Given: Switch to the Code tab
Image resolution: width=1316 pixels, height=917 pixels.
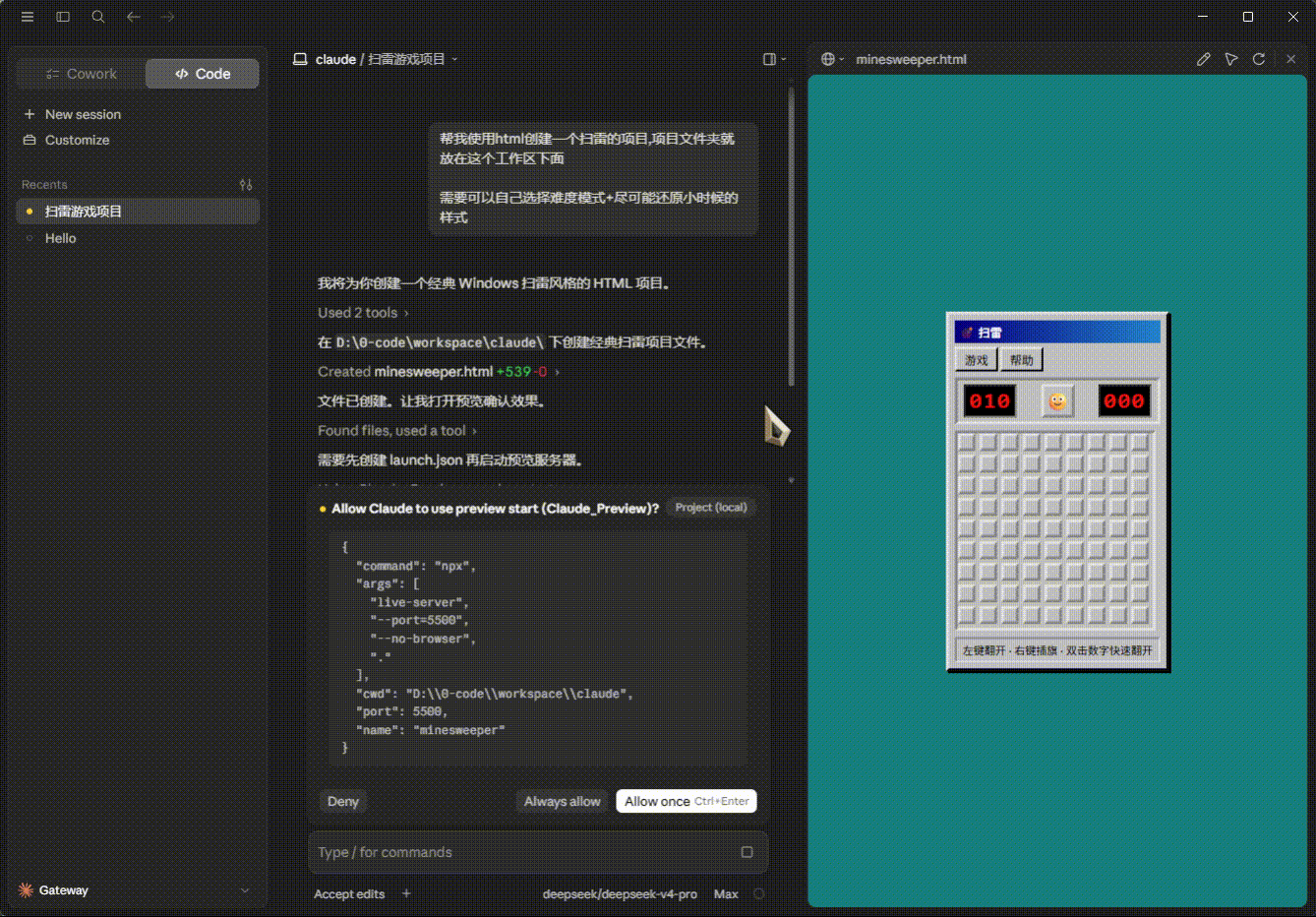Looking at the screenshot, I should 203,74.
